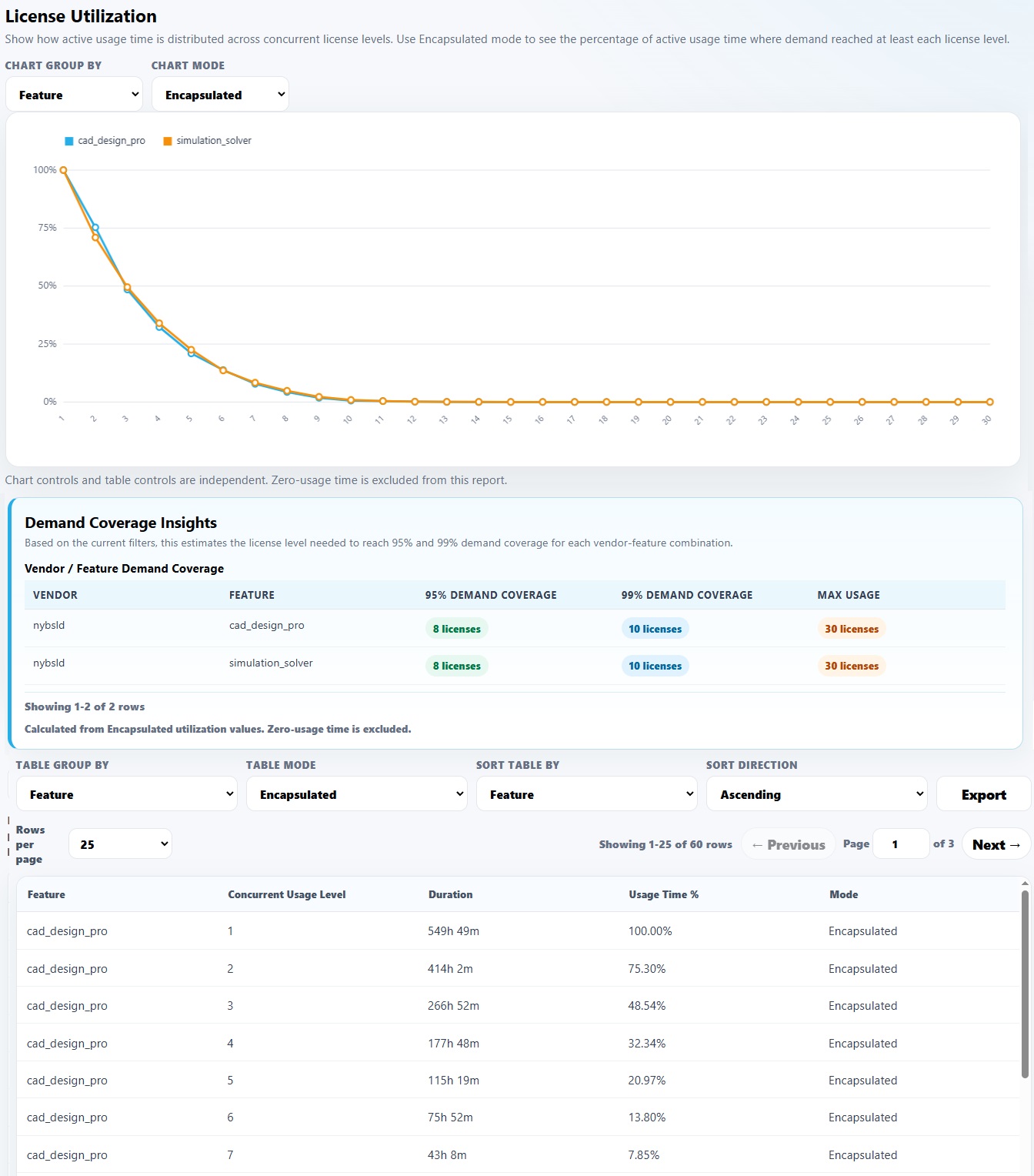Open the Chart Group By dropdown

pos(75,95)
